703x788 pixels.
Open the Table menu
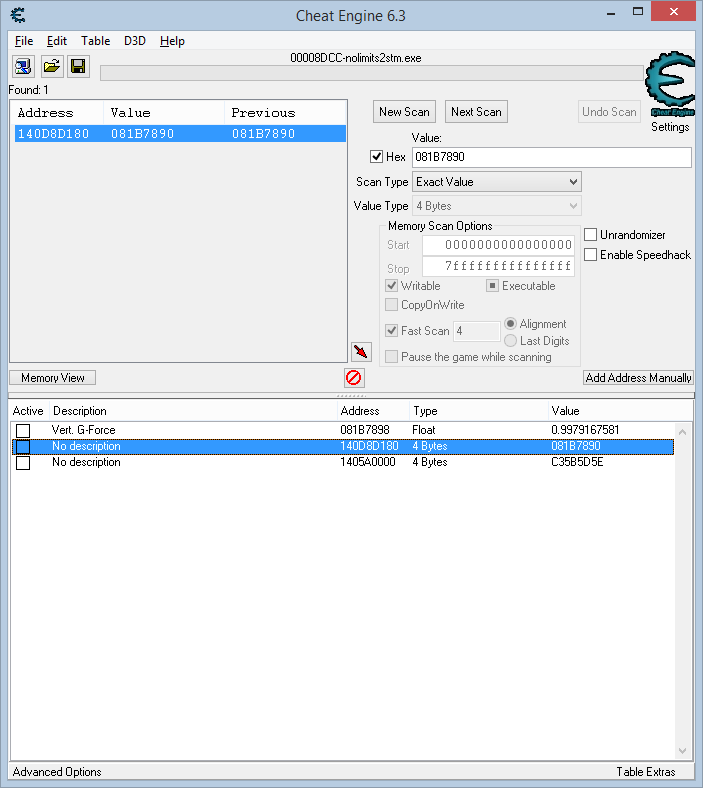pos(95,41)
